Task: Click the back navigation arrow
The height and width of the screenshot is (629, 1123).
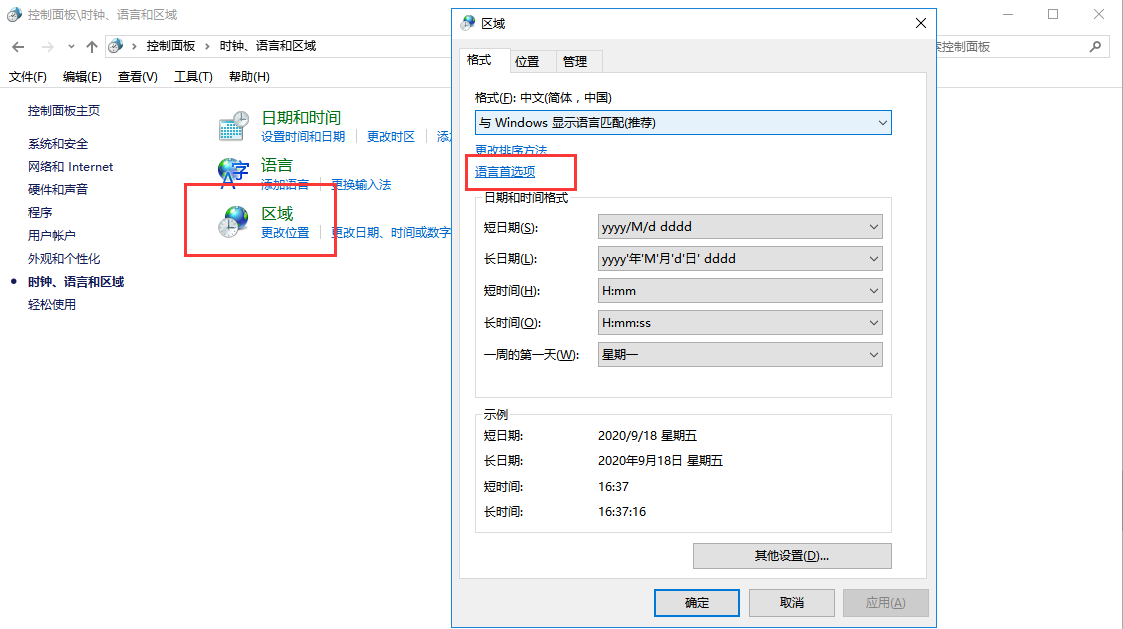Action: (x=18, y=46)
